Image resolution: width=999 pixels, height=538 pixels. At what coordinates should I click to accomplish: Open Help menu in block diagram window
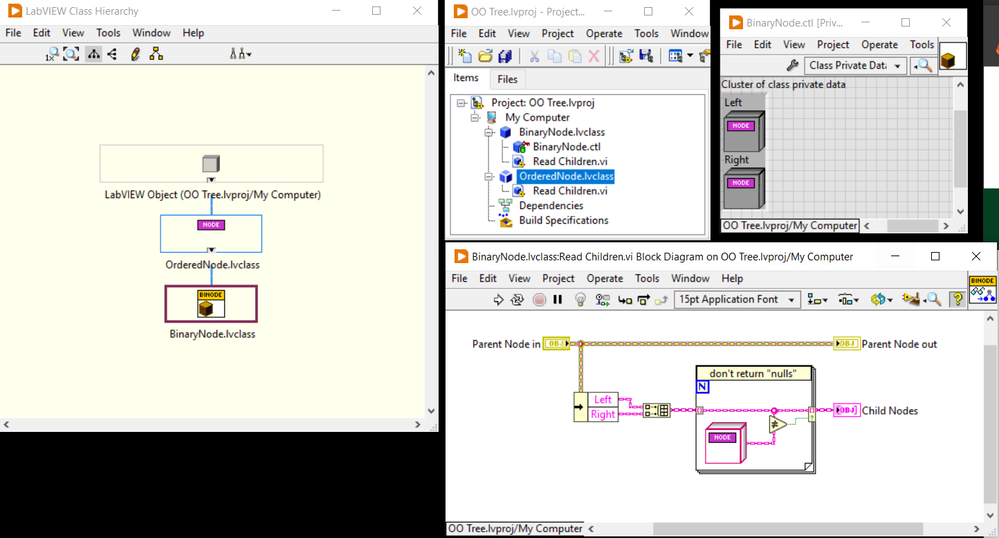point(731,278)
